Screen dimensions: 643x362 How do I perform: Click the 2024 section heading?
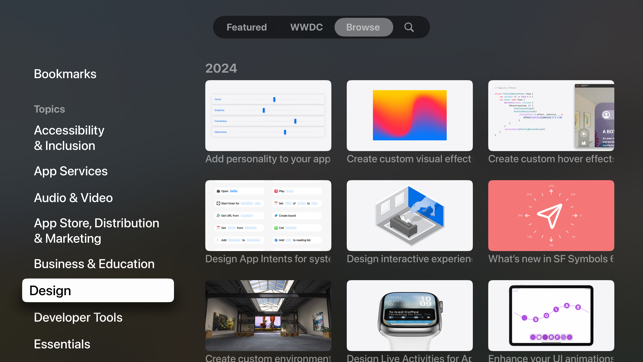click(221, 68)
